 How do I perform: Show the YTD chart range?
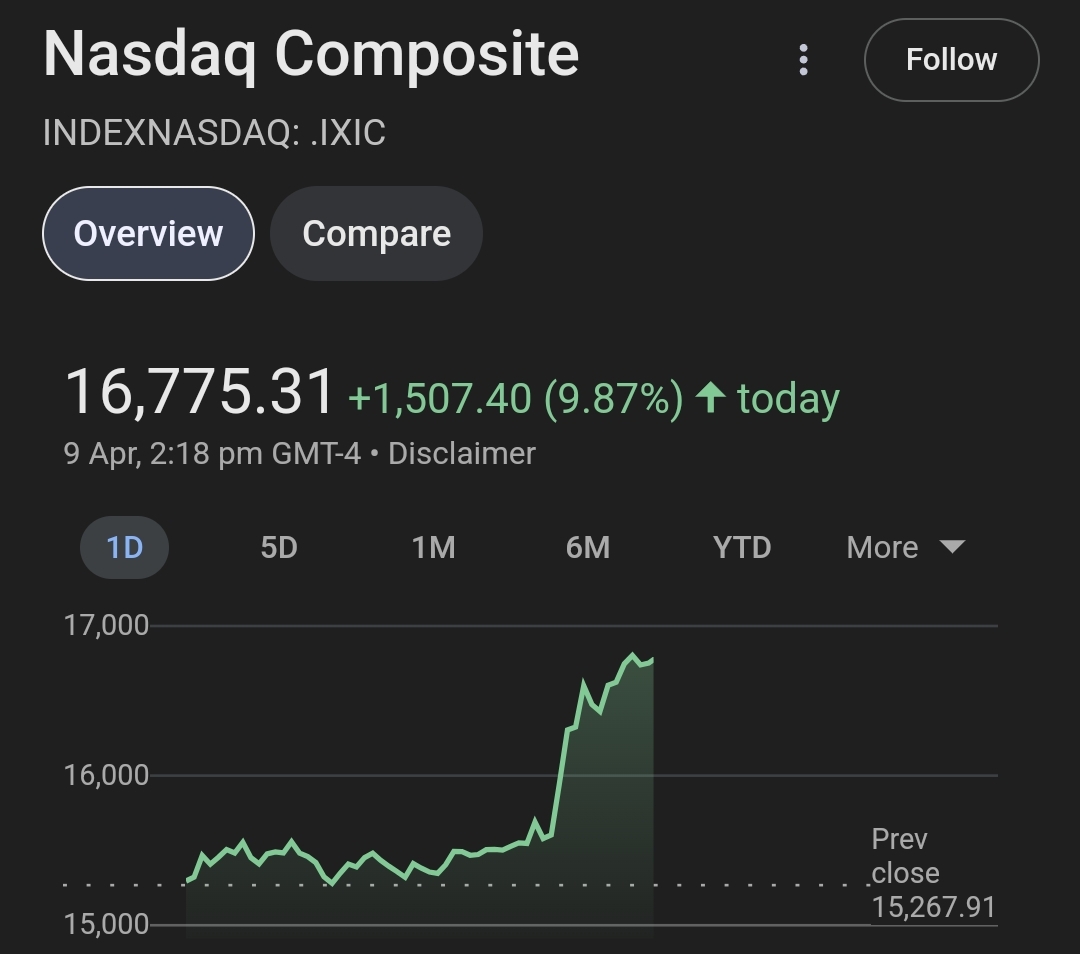741,547
